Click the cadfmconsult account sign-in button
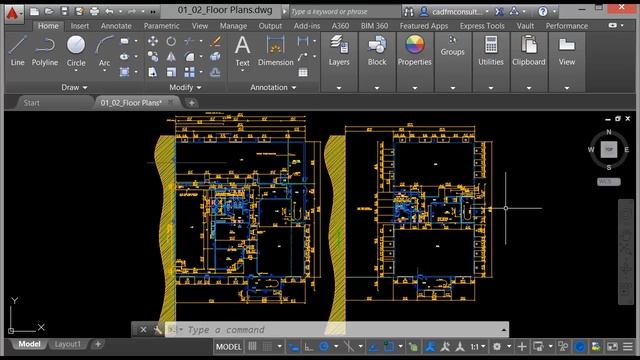The width and height of the screenshot is (640, 360). click(454, 12)
